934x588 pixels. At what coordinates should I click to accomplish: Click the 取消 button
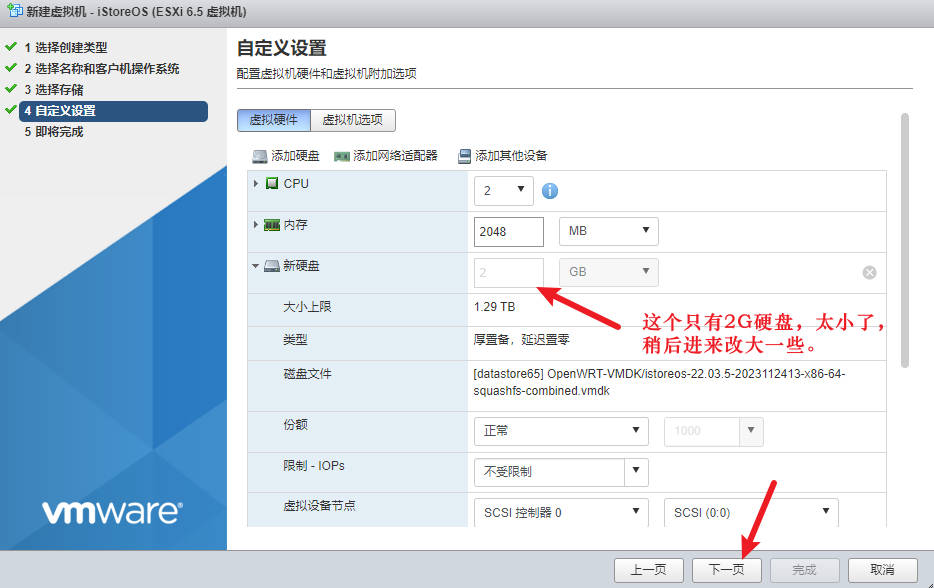883,570
